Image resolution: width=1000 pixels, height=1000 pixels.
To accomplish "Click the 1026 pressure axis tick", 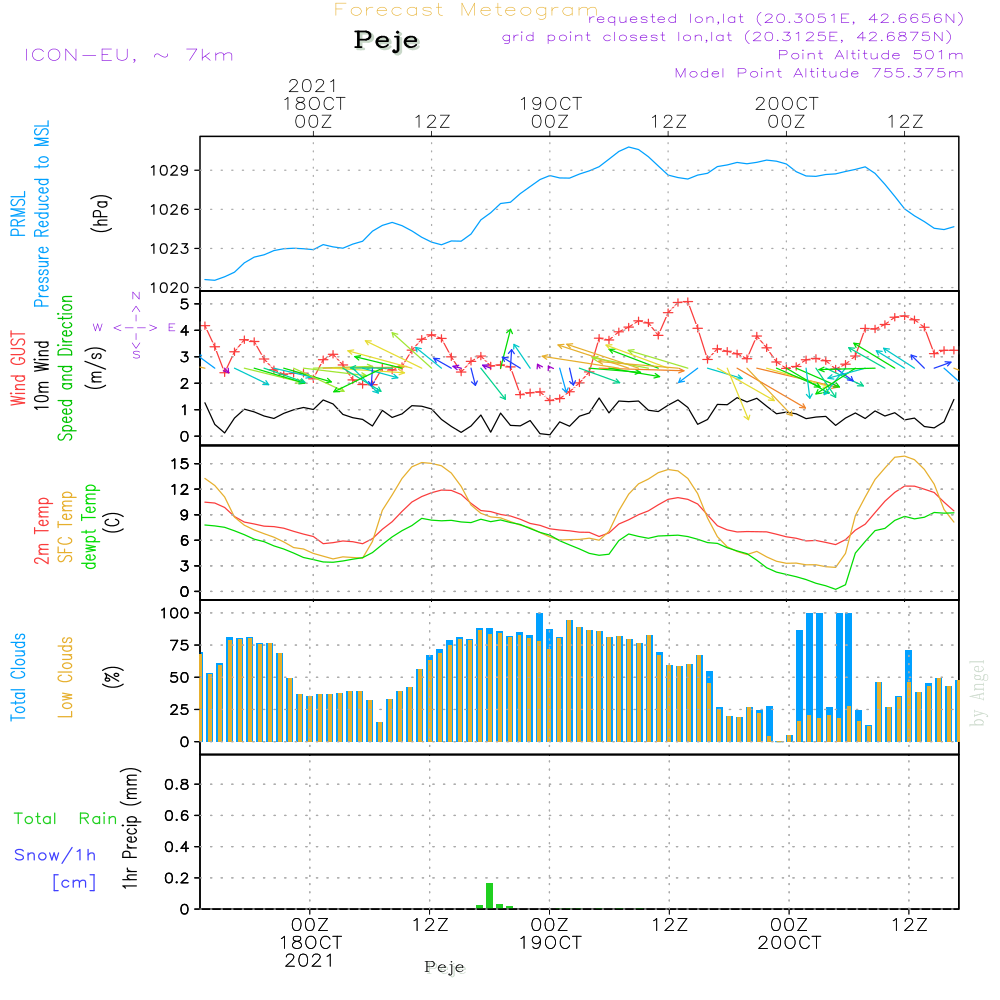I will pyautogui.click(x=169, y=210).
